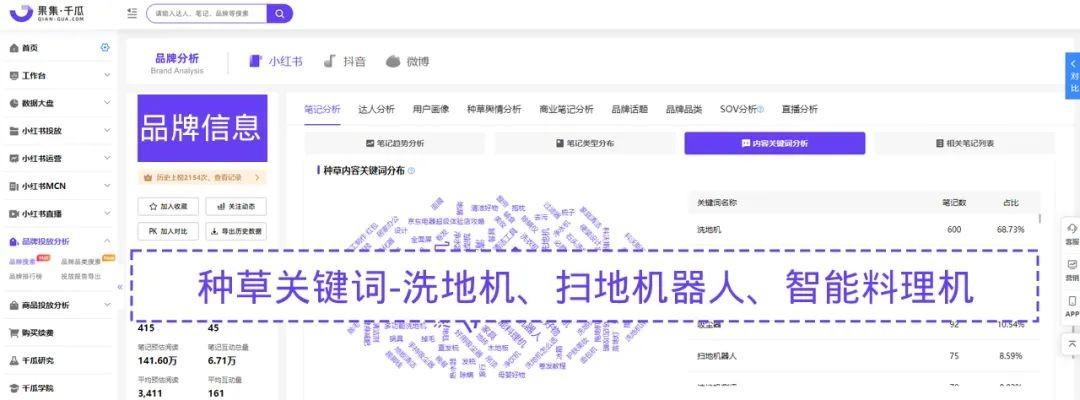The height and width of the screenshot is (400, 1080).
Task: Click the 品牌投放分析 sidebar icon
Action: point(14,241)
